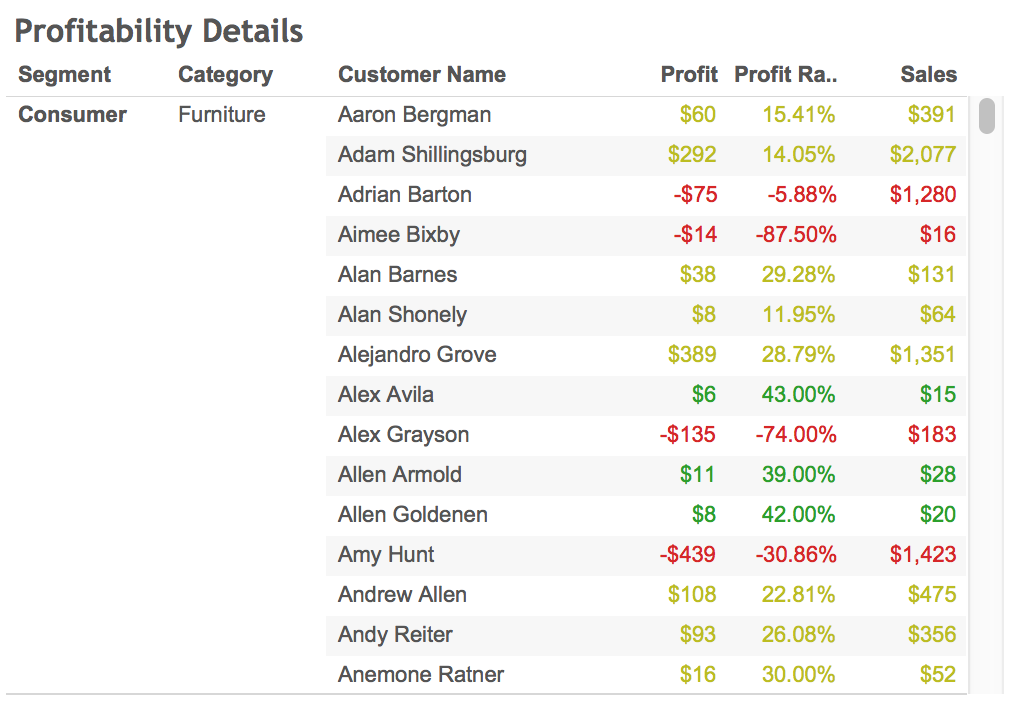
Task: Select the Profit Ratio column header
Action: (x=786, y=75)
